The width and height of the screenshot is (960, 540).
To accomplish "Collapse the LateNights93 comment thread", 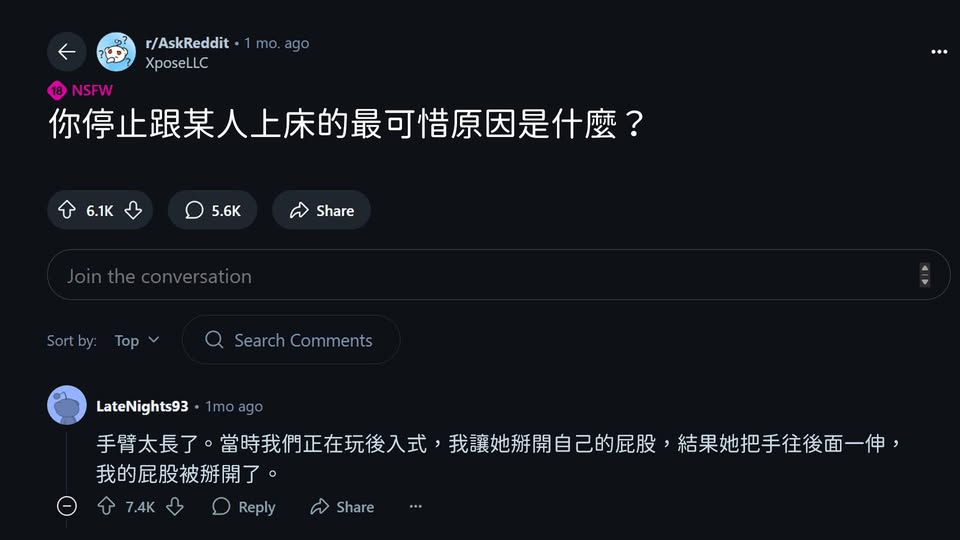I will [67, 506].
